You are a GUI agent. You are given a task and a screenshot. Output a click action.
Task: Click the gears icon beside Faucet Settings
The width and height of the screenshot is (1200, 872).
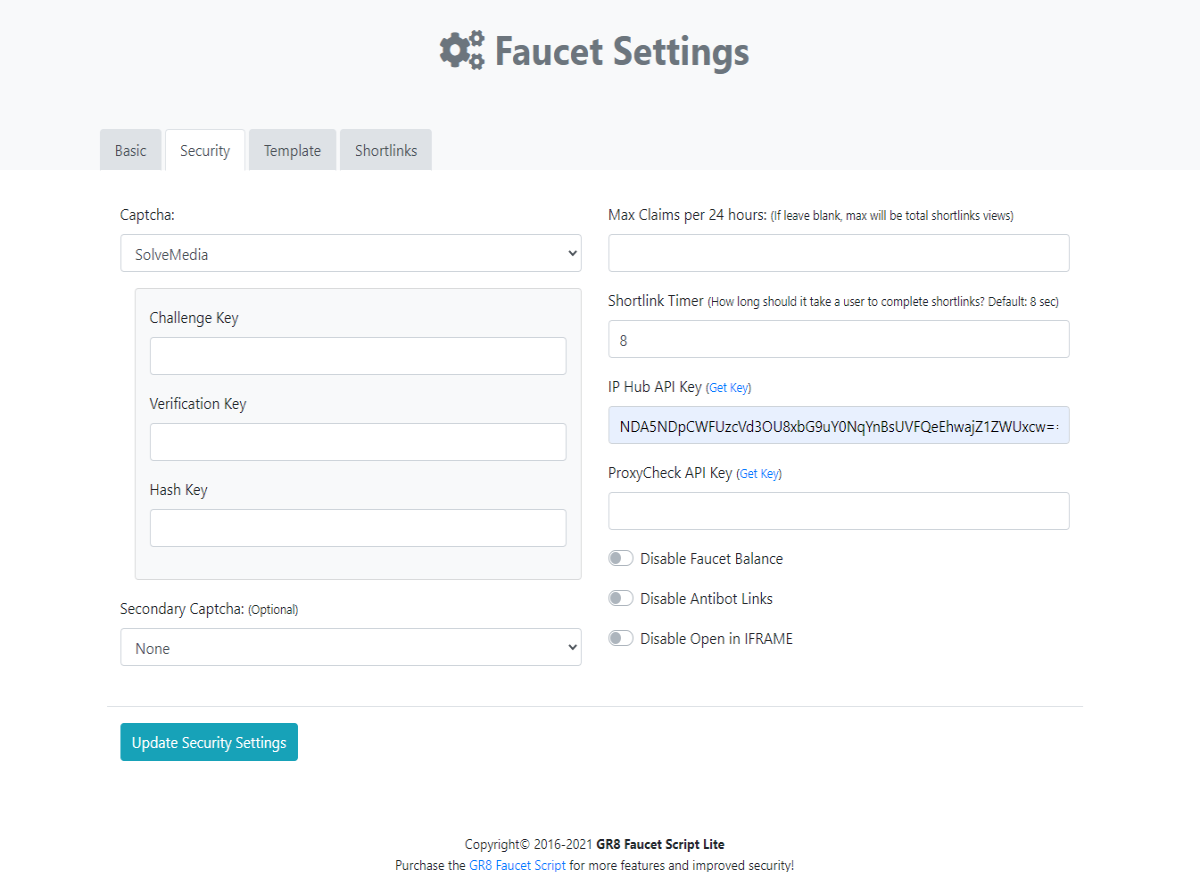[462, 50]
